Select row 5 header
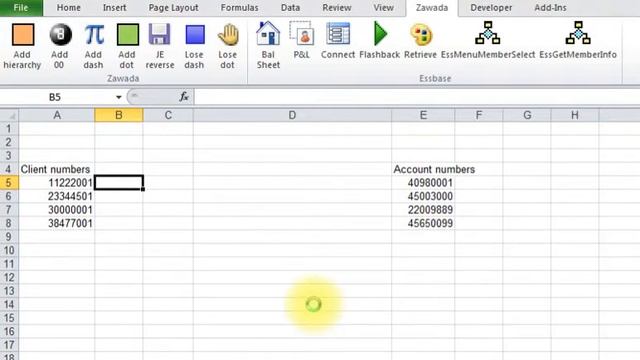 [x=9, y=183]
